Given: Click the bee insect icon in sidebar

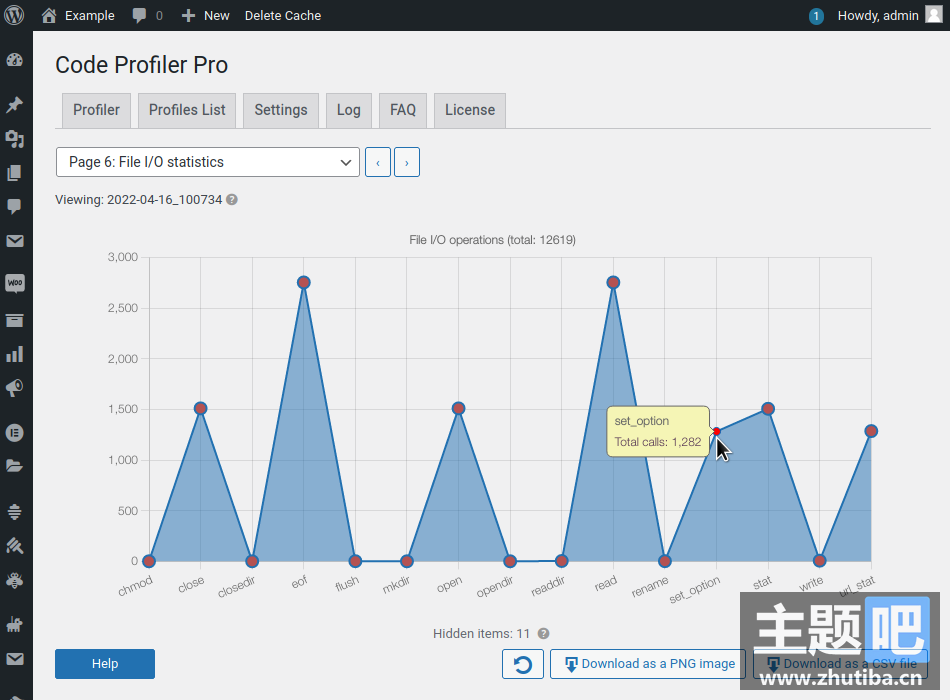Looking at the screenshot, I should (x=15, y=581).
